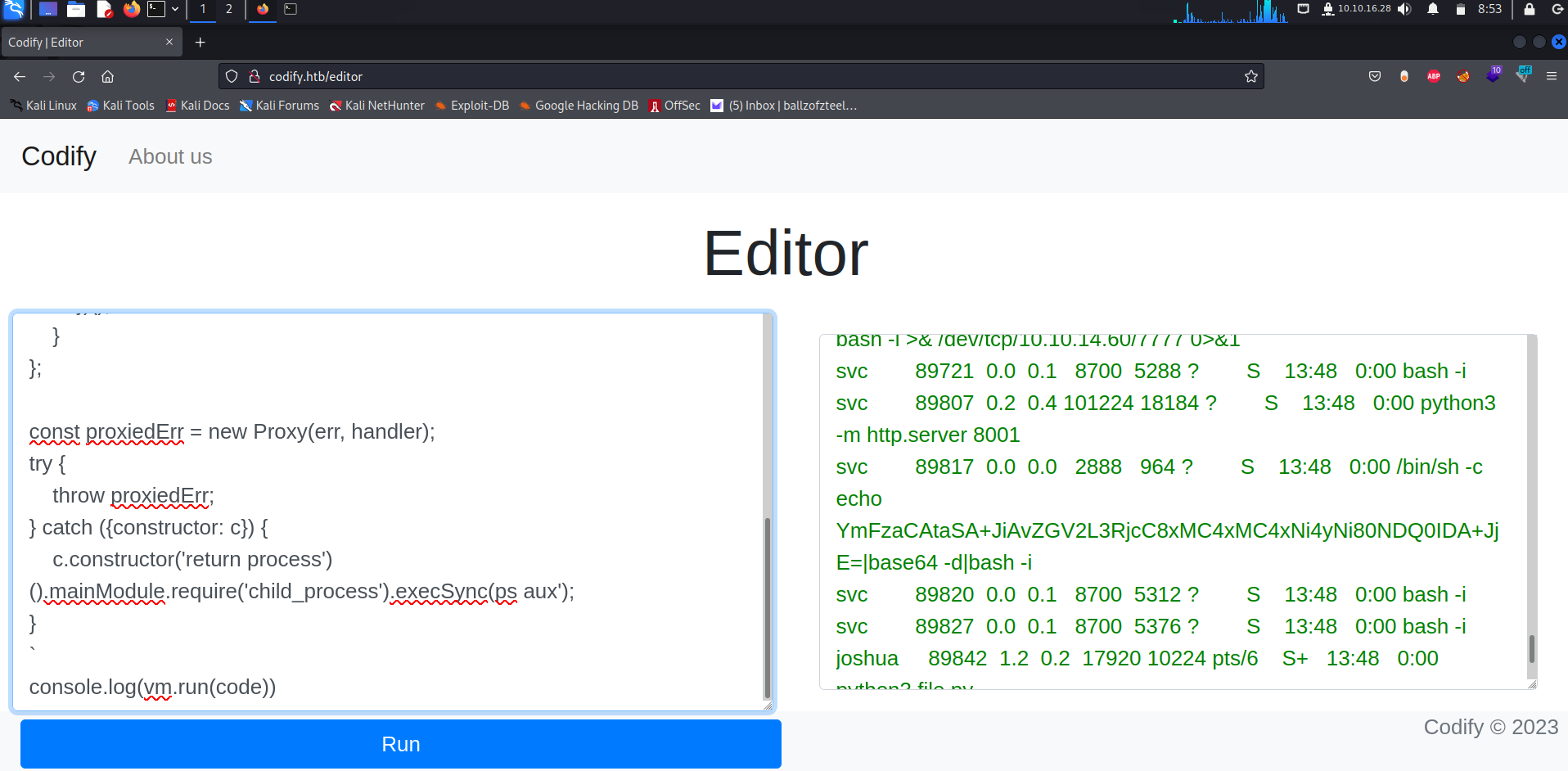Open the Google Hacking DB bookmark
Screen dimensions: 1568x771
[578, 106]
